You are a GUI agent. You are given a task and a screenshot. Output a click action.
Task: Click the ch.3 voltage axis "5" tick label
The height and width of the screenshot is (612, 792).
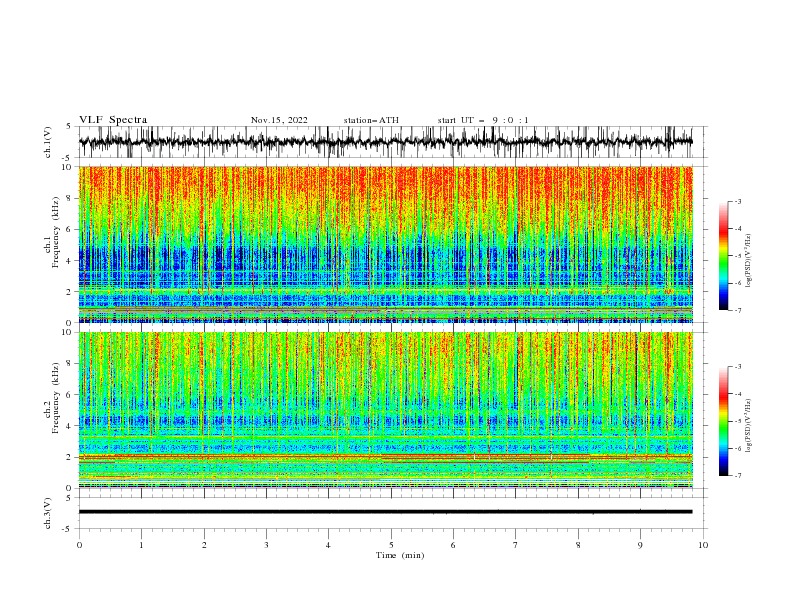coord(70,498)
